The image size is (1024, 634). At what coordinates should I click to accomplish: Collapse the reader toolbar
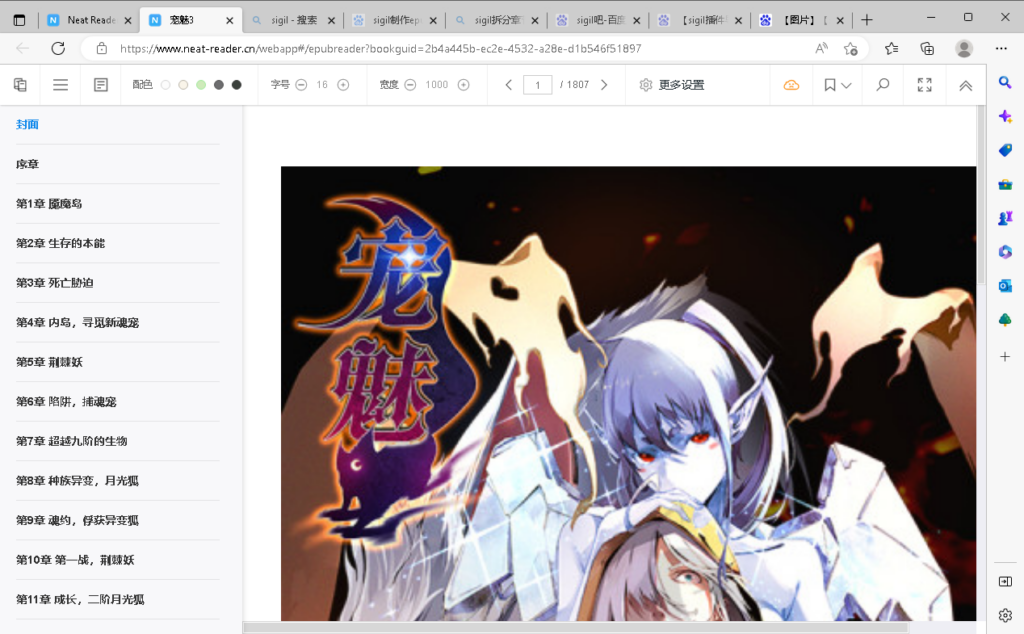(965, 86)
